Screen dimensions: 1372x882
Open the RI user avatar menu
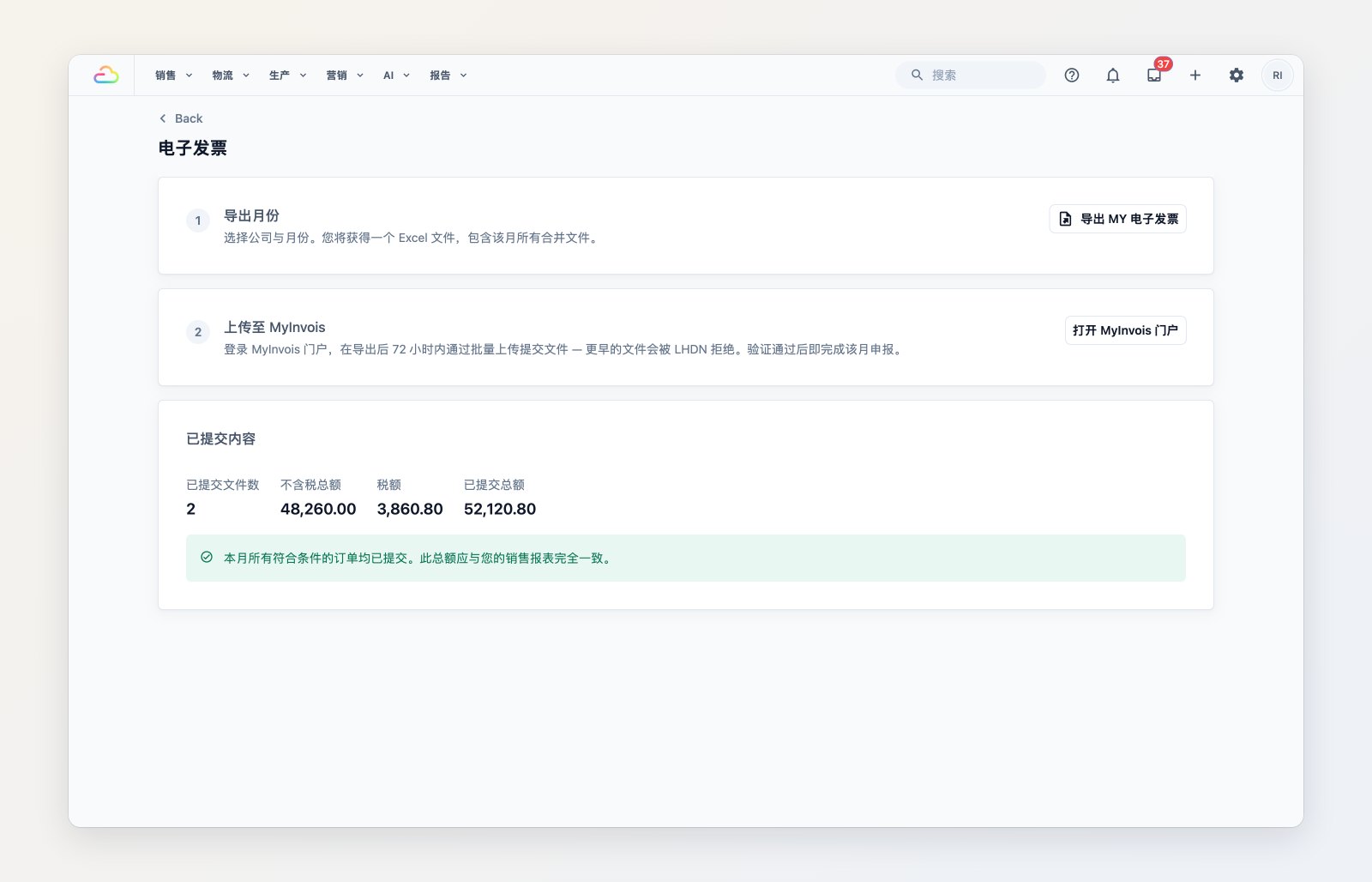[x=1278, y=76]
